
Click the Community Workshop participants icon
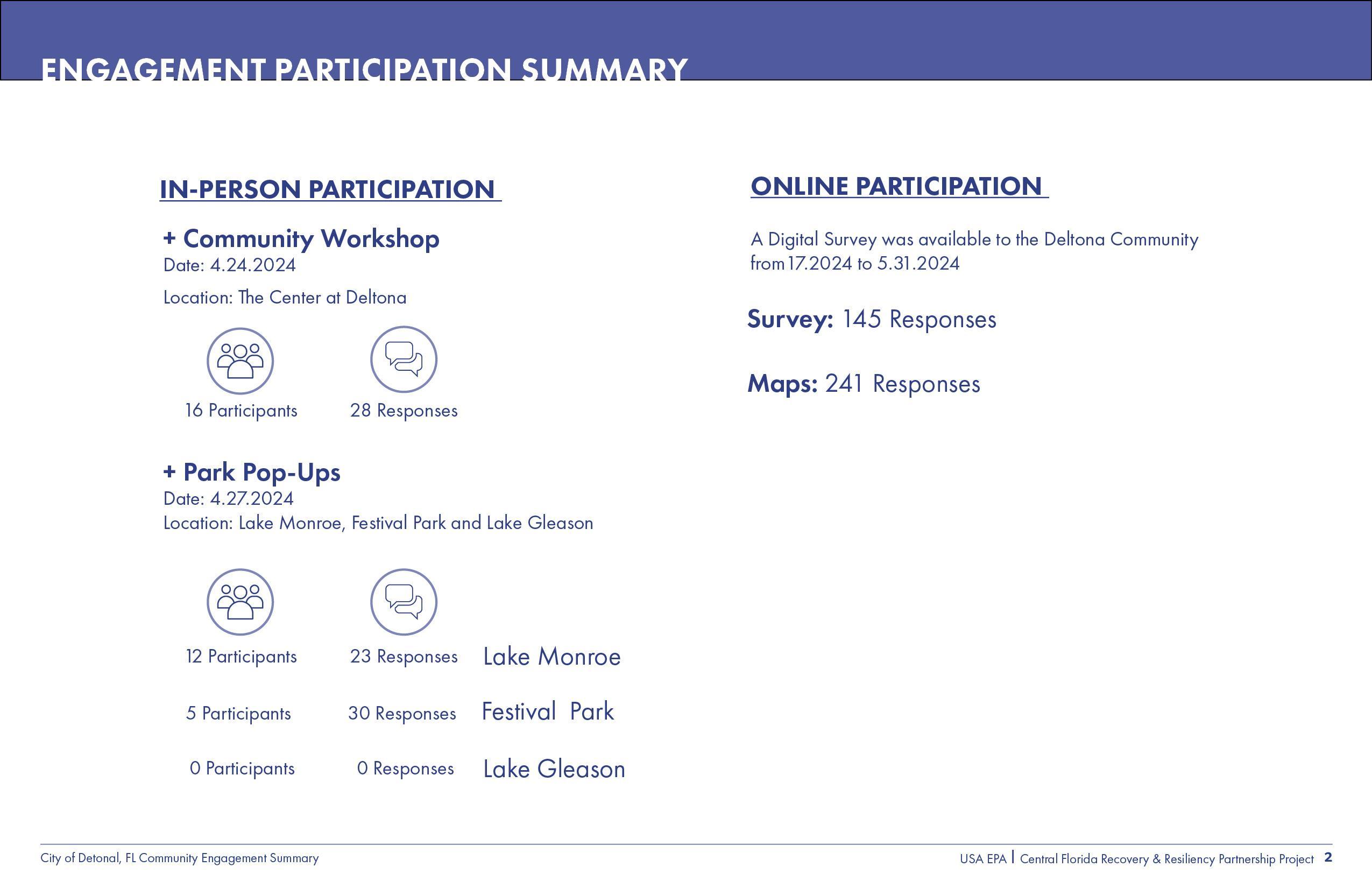[240, 361]
